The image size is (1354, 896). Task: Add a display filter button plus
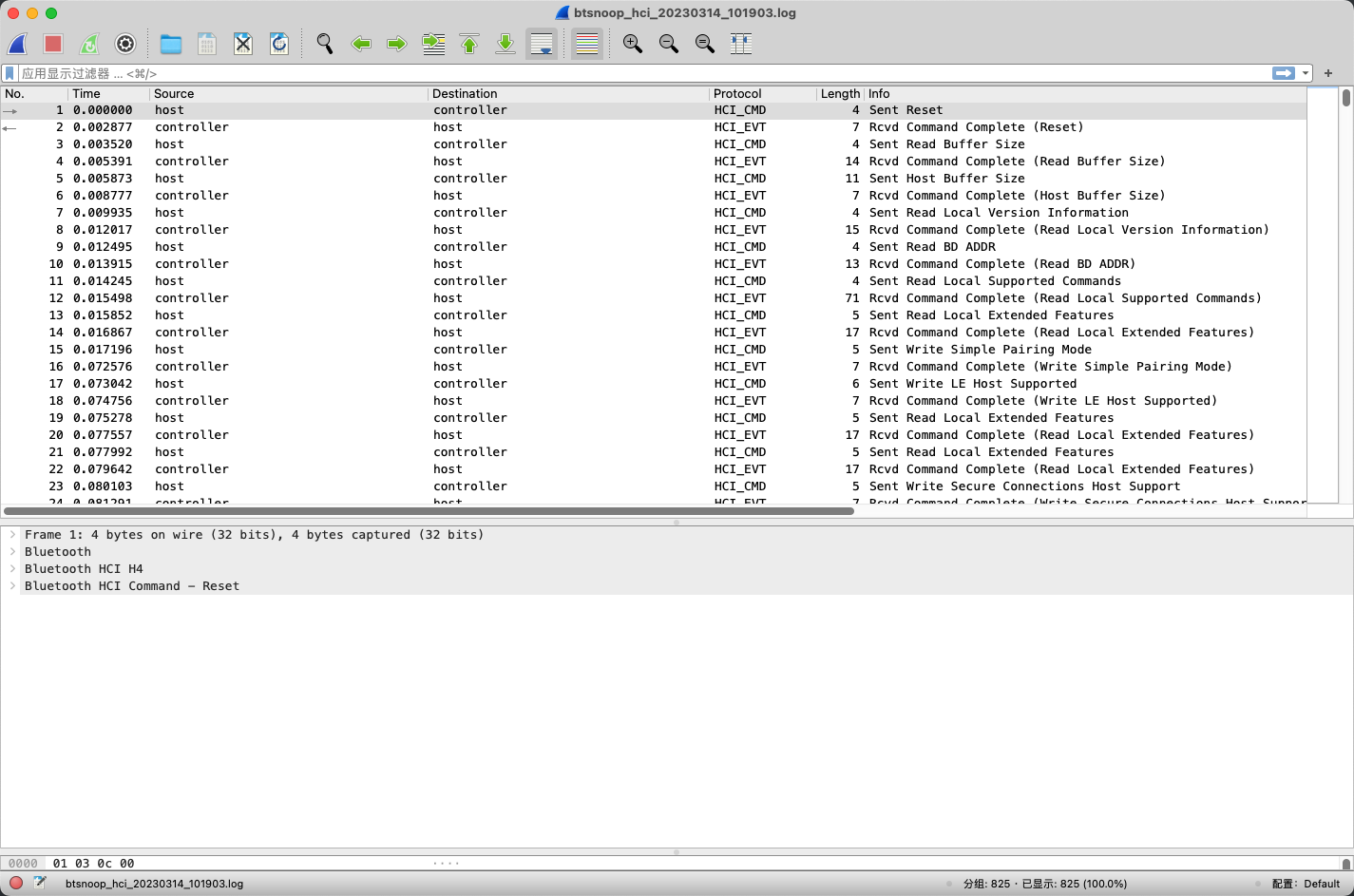(1328, 73)
